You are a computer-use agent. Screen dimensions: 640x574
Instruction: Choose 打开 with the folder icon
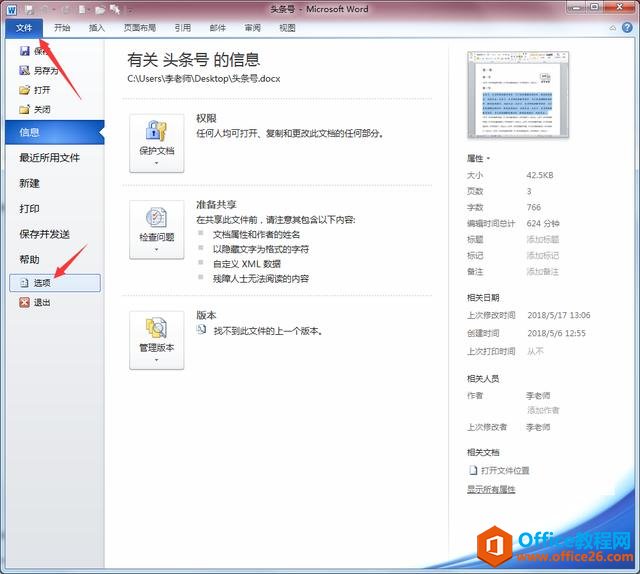click(x=35, y=90)
